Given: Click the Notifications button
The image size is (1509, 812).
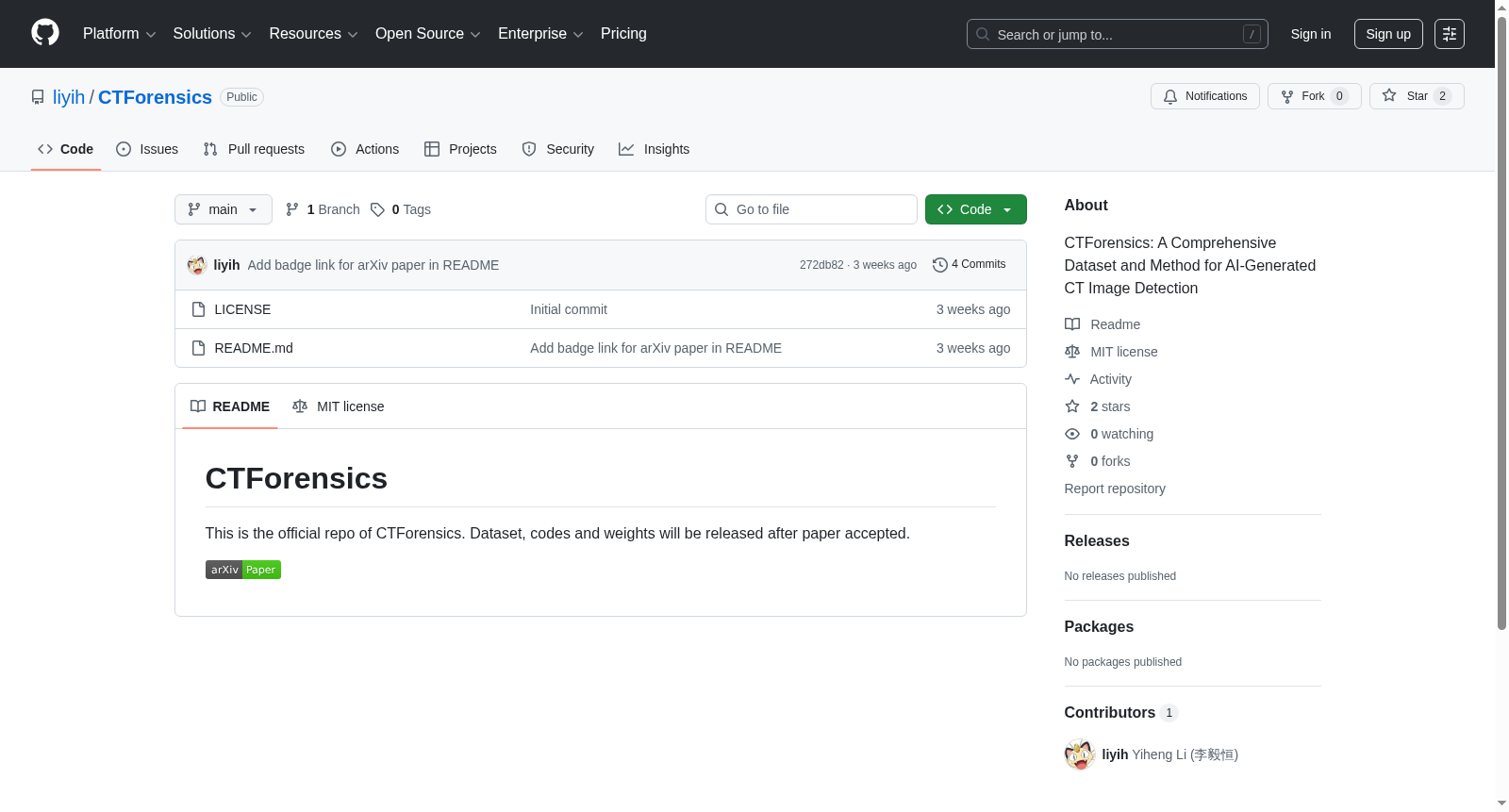Looking at the screenshot, I should 1205,96.
